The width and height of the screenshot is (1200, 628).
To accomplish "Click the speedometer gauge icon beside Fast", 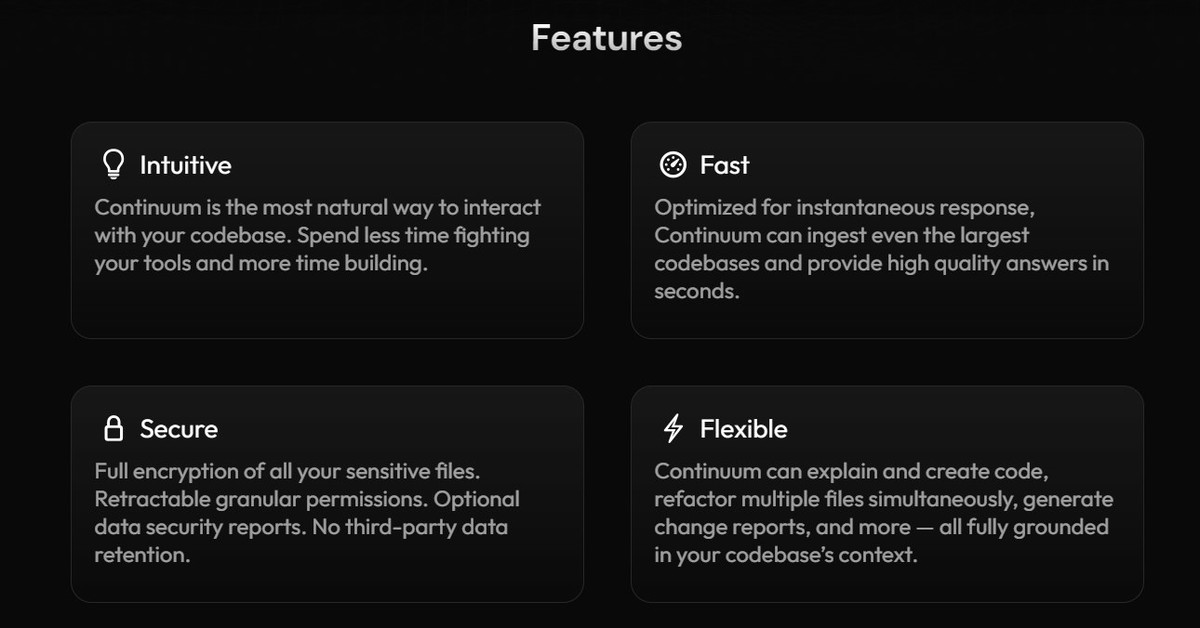I will coord(674,165).
